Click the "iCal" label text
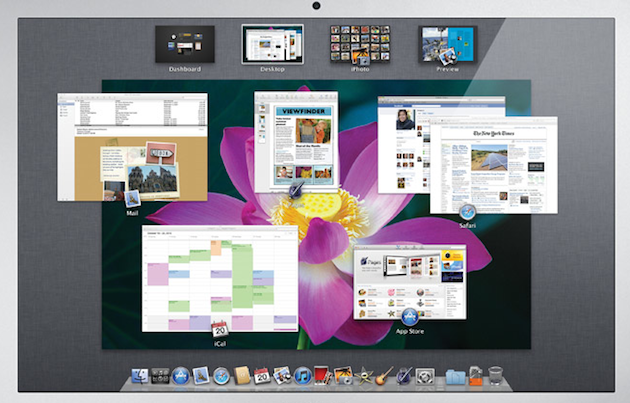The height and width of the screenshot is (403, 630). pos(220,344)
